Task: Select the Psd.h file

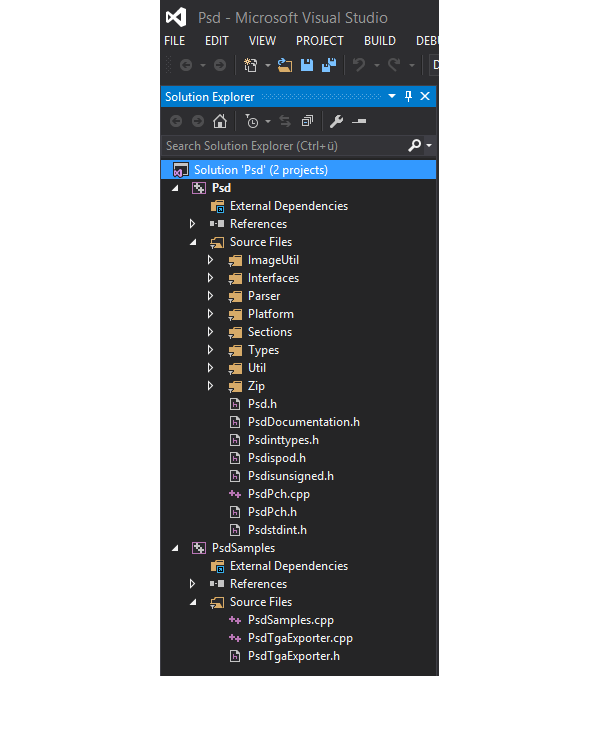Action: 262,404
